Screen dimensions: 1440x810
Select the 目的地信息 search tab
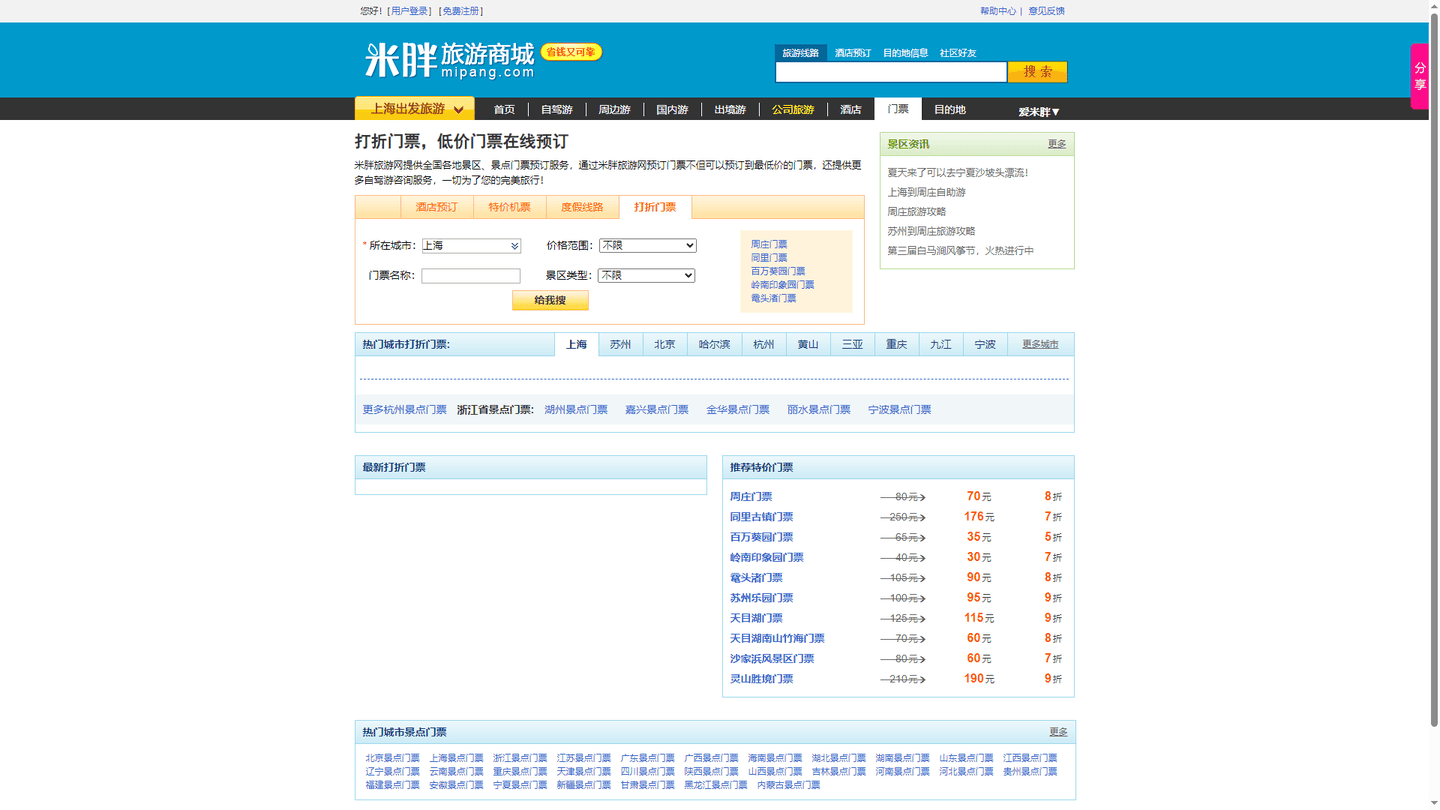click(905, 53)
